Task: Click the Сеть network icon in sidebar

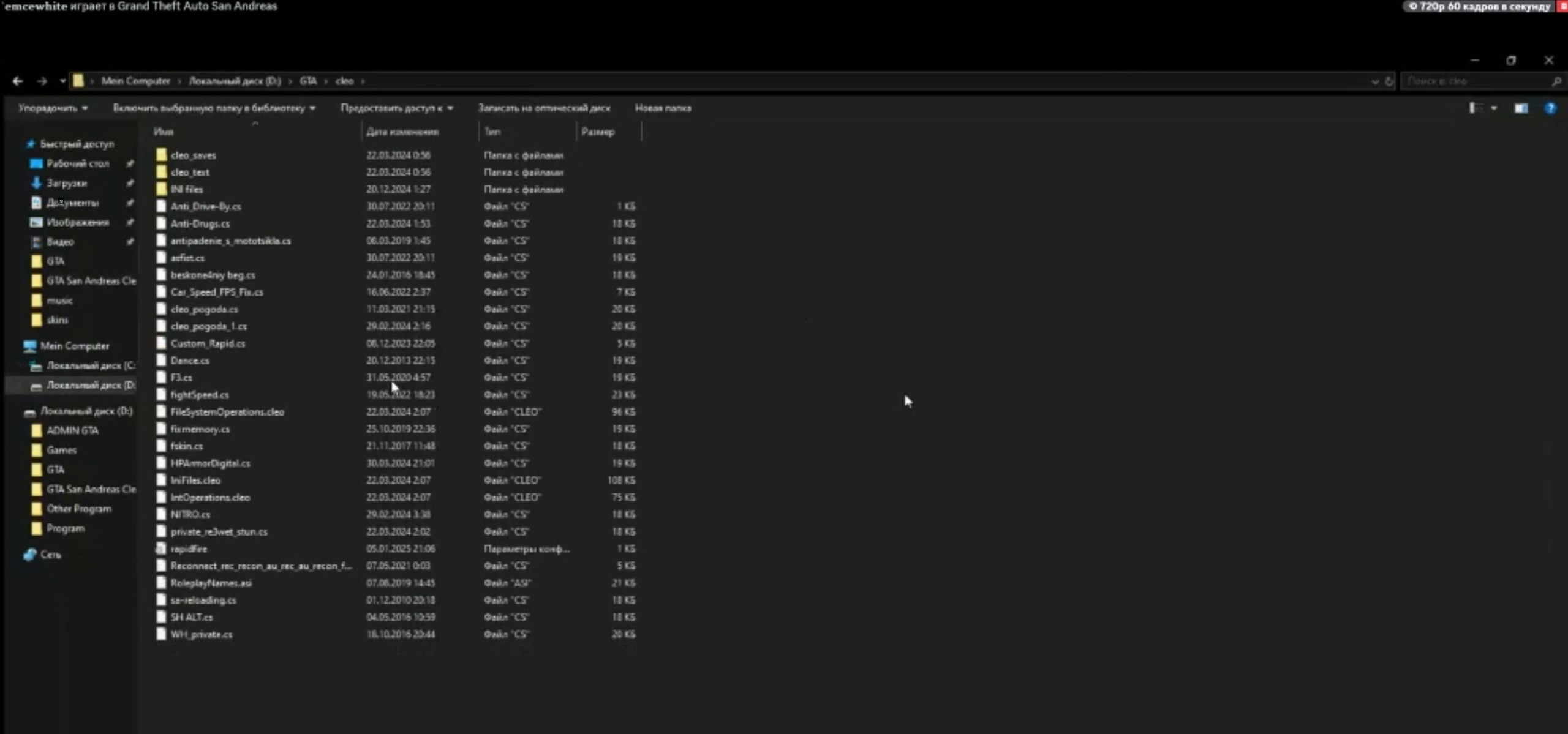Action: pos(30,555)
